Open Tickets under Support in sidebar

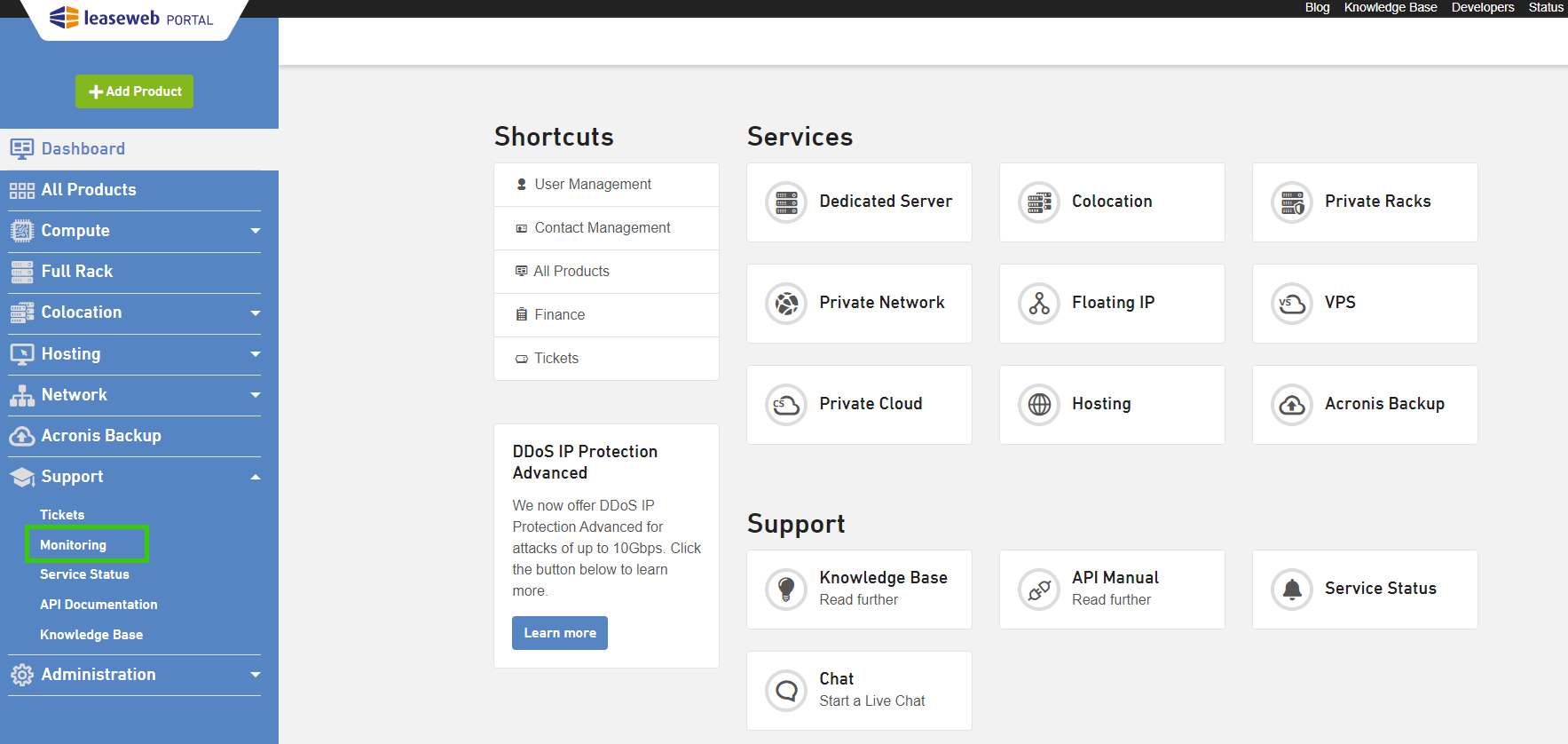(62, 515)
